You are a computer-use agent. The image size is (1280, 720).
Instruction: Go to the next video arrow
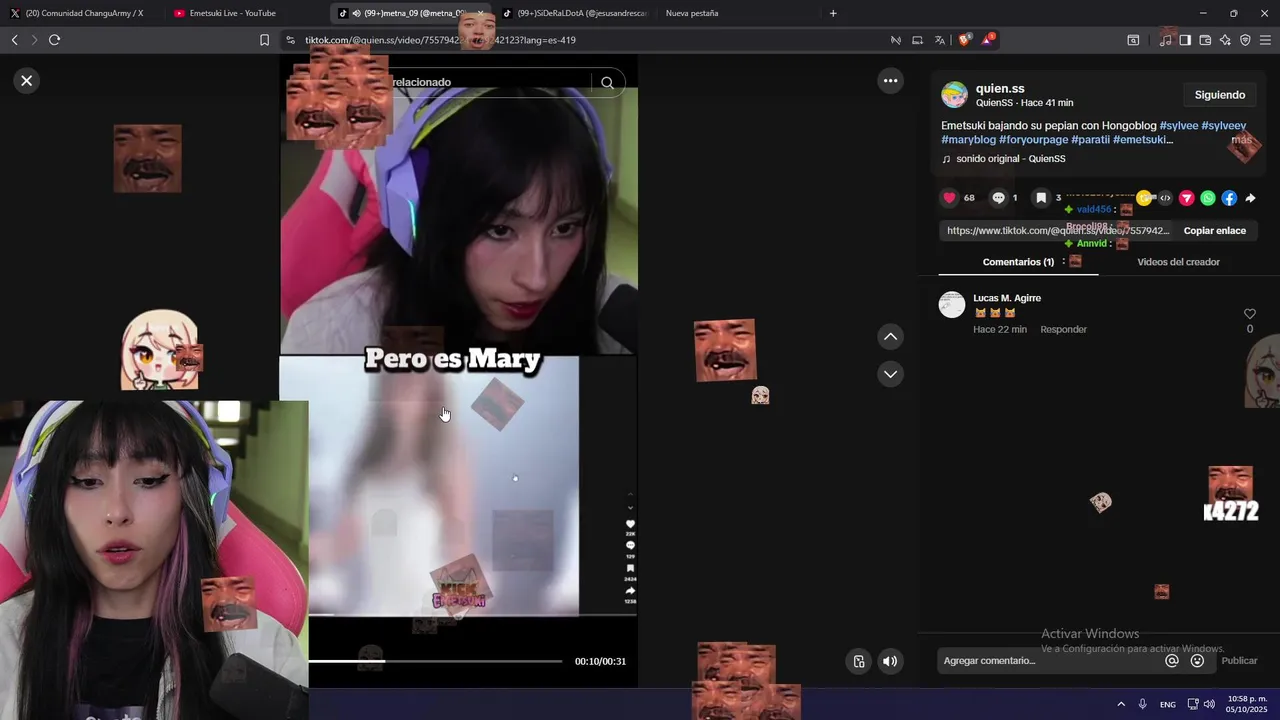point(890,374)
